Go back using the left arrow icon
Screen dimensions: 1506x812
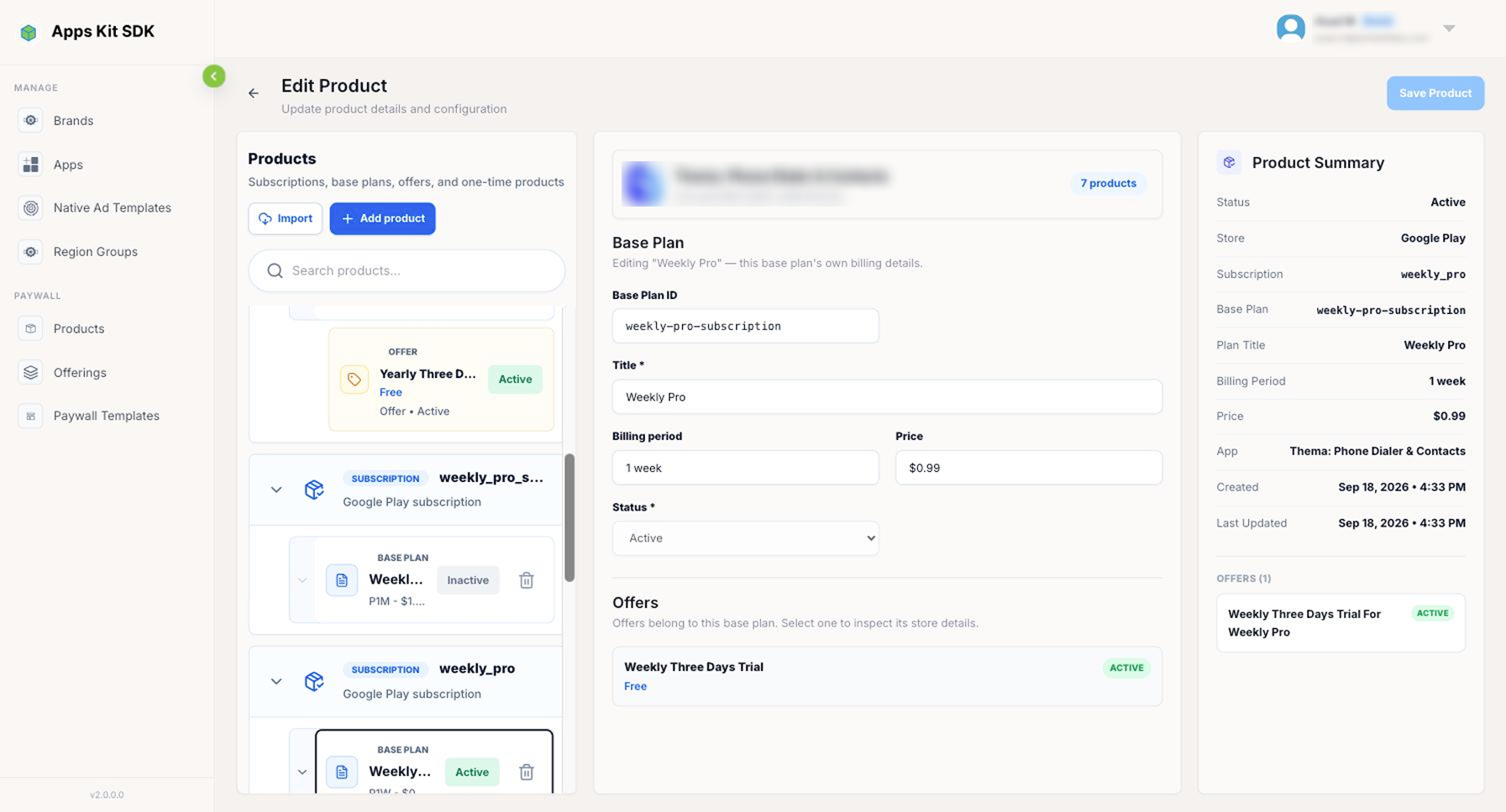point(254,93)
